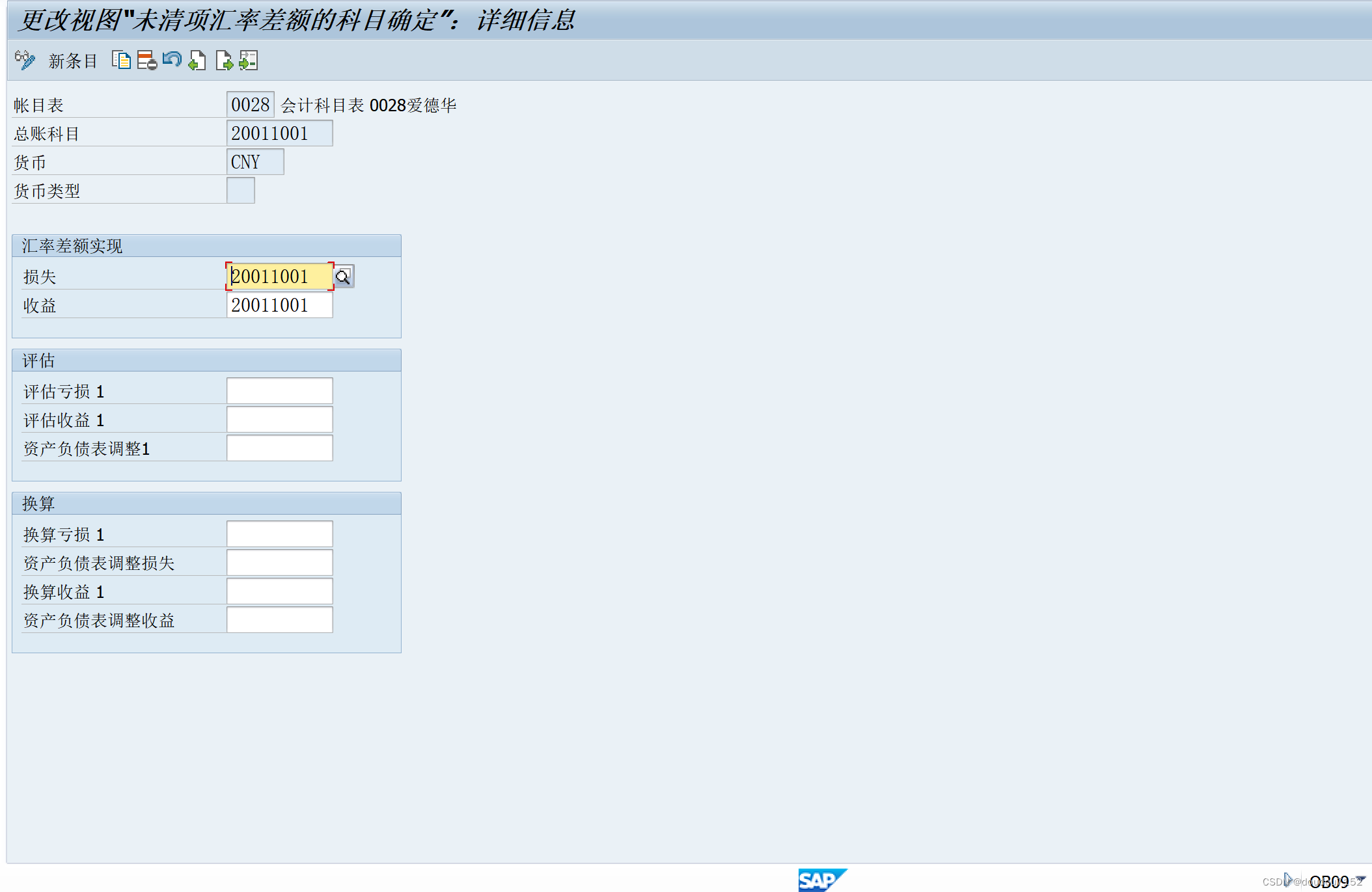Screen dimensions: 1372x892
Task: Click the 评估亏损 1 input field
Action: (279, 390)
